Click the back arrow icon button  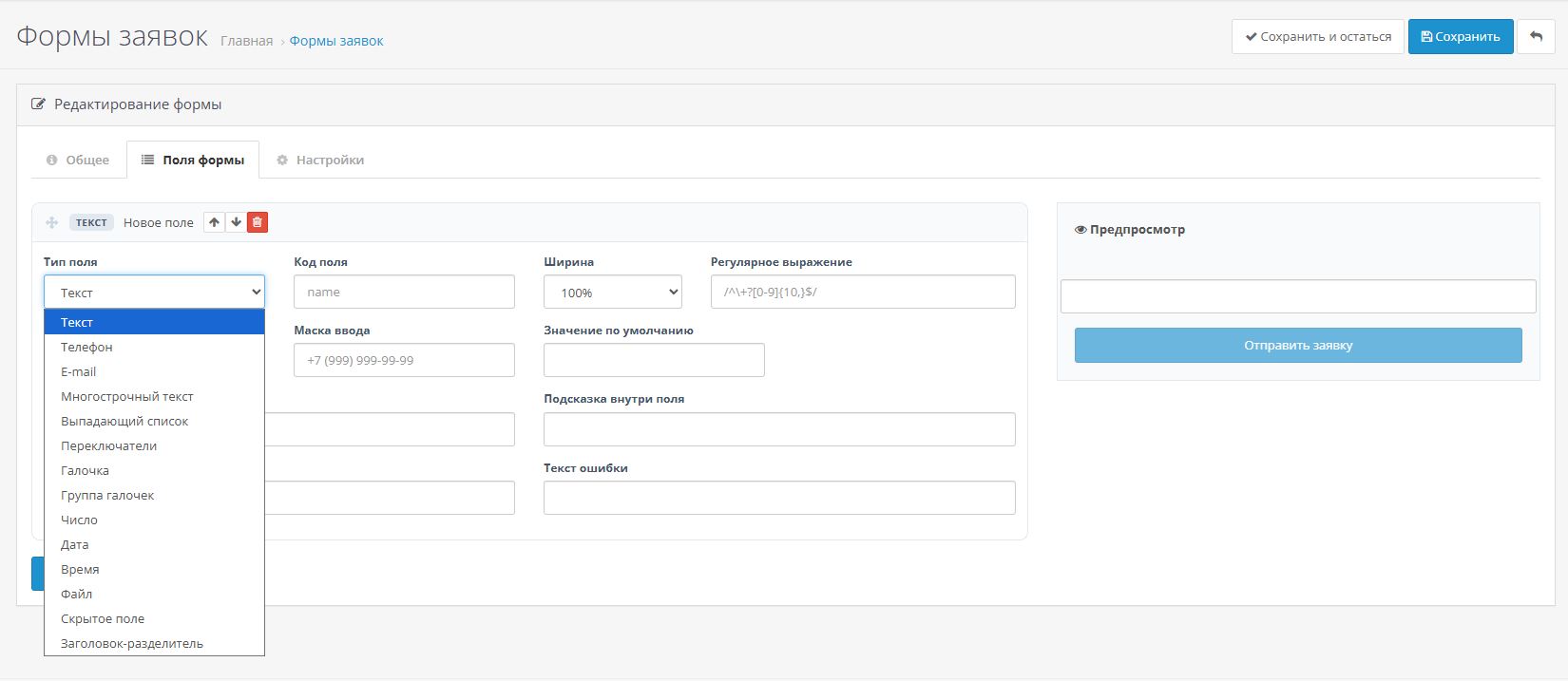coord(1536,37)
